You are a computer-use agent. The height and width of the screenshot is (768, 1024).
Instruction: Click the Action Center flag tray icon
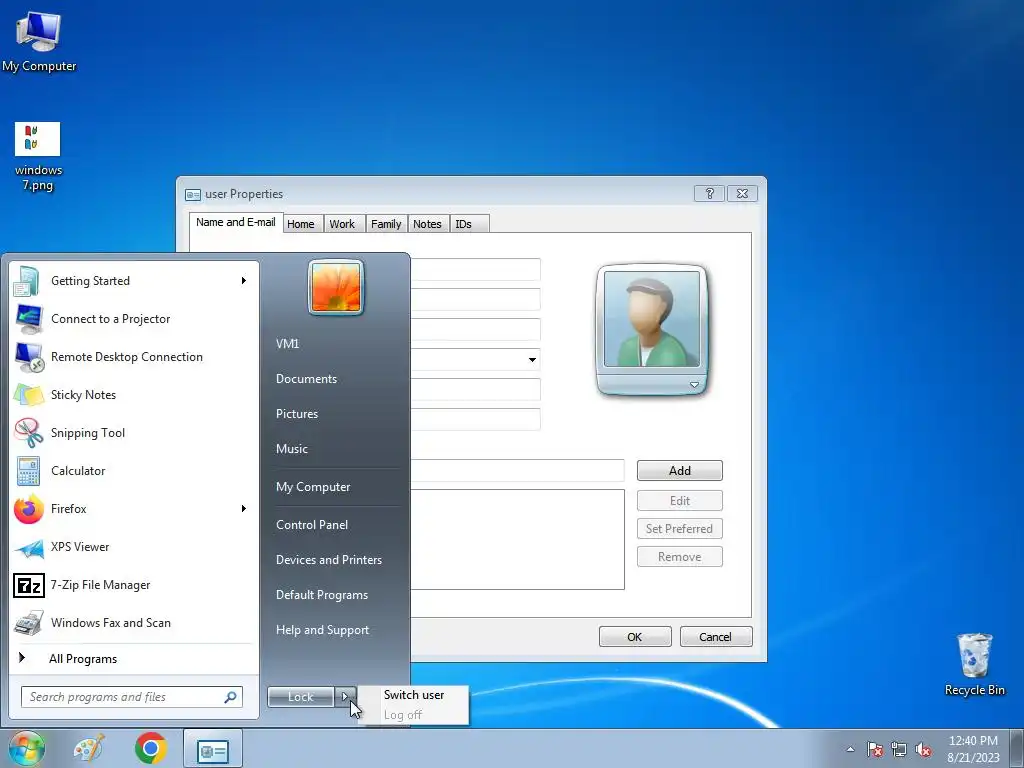click(875, 749)
